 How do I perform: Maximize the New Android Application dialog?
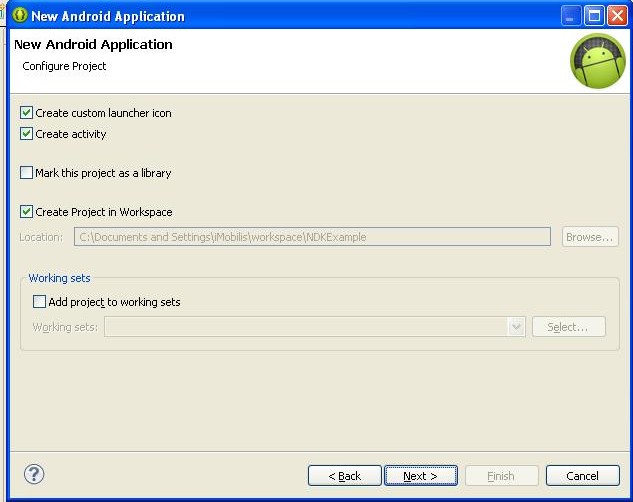(x=594, y=16)
